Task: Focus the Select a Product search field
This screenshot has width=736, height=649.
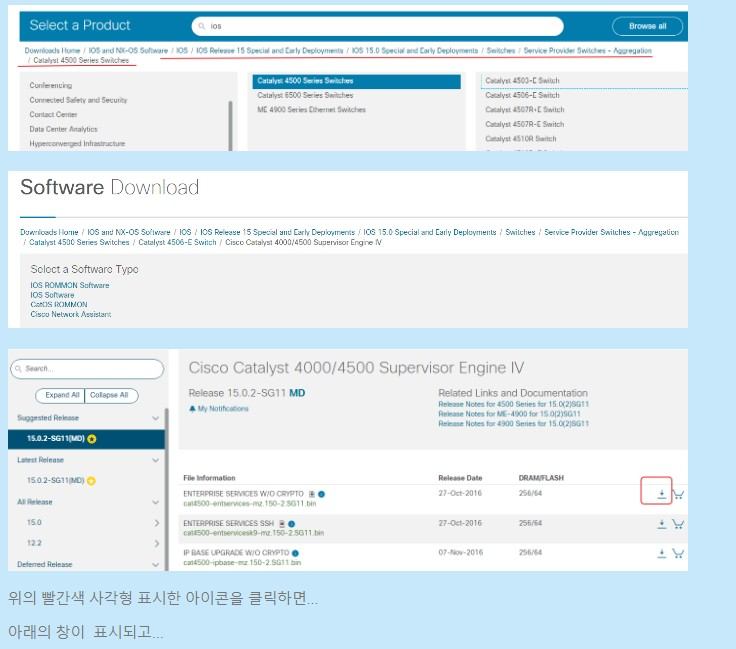Action: coord(377,26)
